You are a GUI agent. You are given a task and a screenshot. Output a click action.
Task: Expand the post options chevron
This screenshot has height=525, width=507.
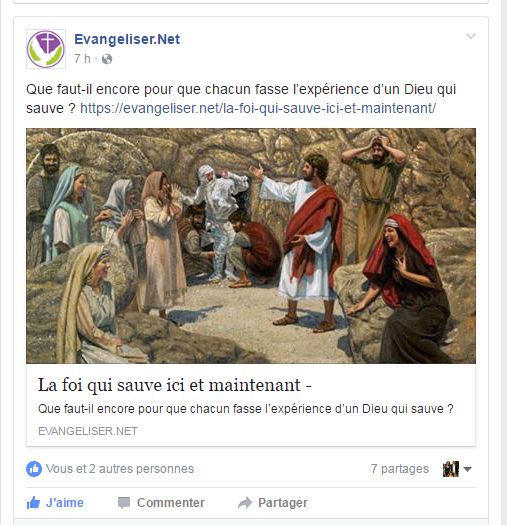pos(471,36)
